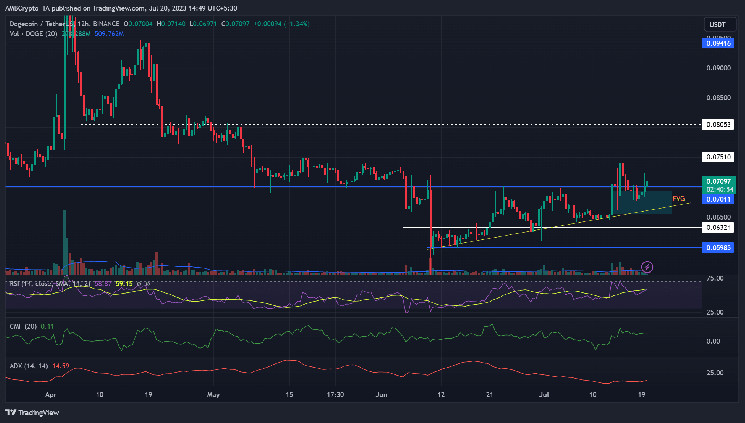This screenshot has height=423, width=745.
Task: Click the 0.09416 price label on axis
Action: coord(716,43)
